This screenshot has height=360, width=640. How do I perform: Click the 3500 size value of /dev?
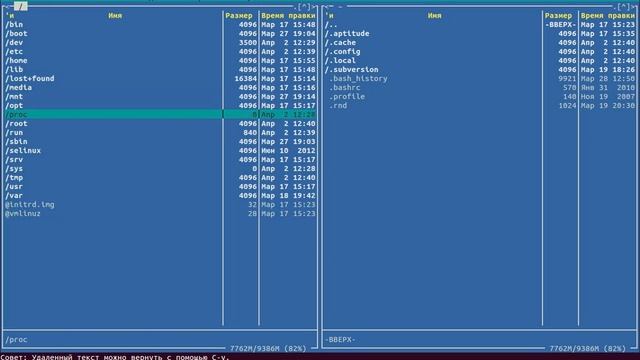click(x=248, y=42)
